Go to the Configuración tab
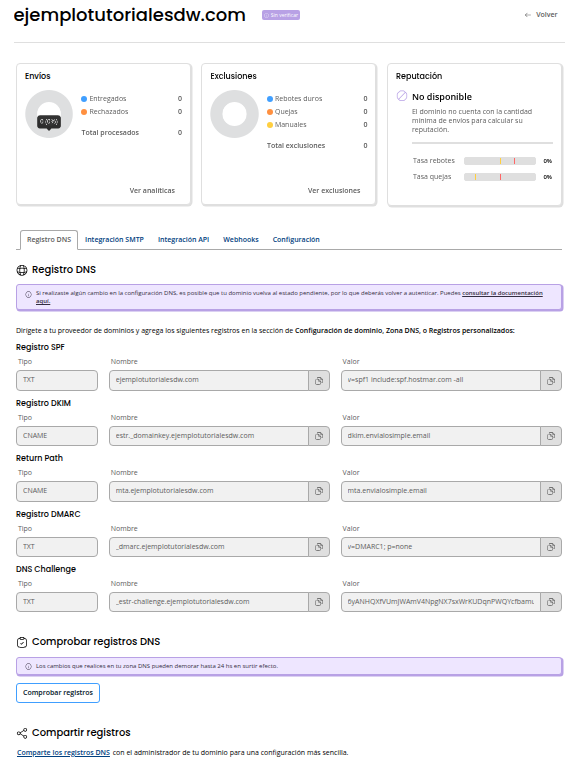 (x=296, y=240)
